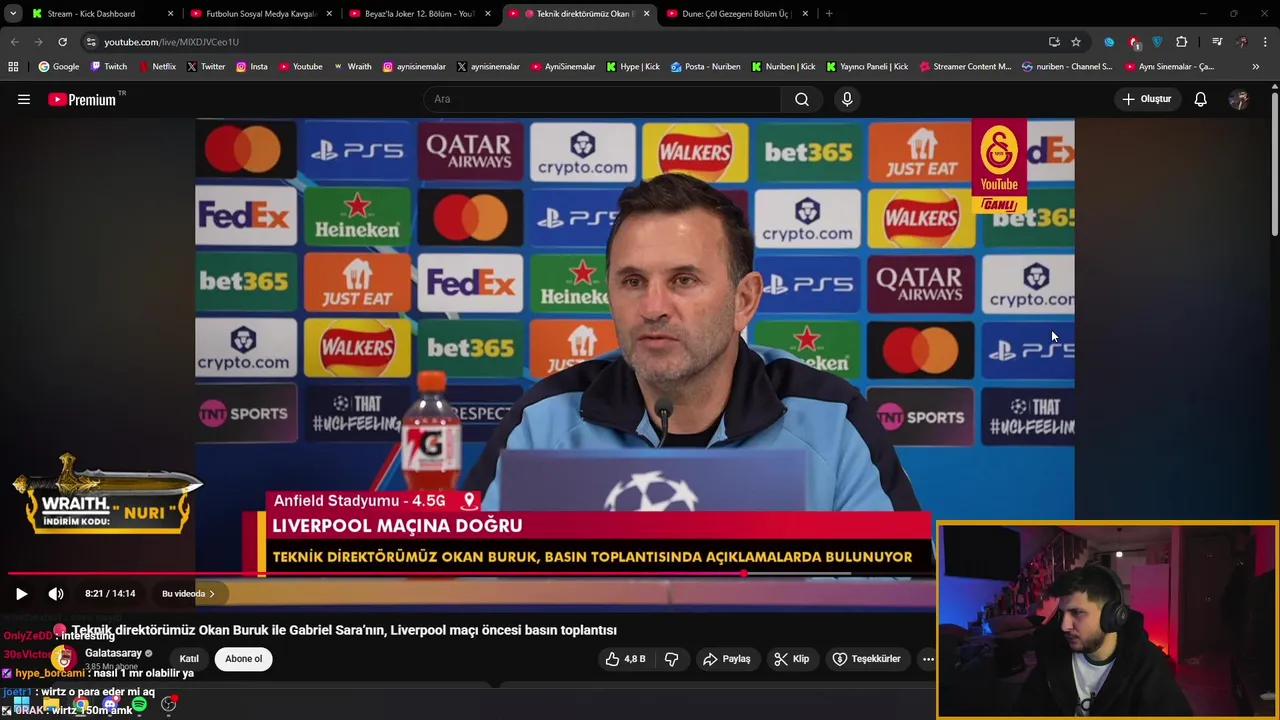Open the Bu videoda chapters expander
Image resolution: width=1280 pixels, height=720 pixels.
(x=188, y=594)
